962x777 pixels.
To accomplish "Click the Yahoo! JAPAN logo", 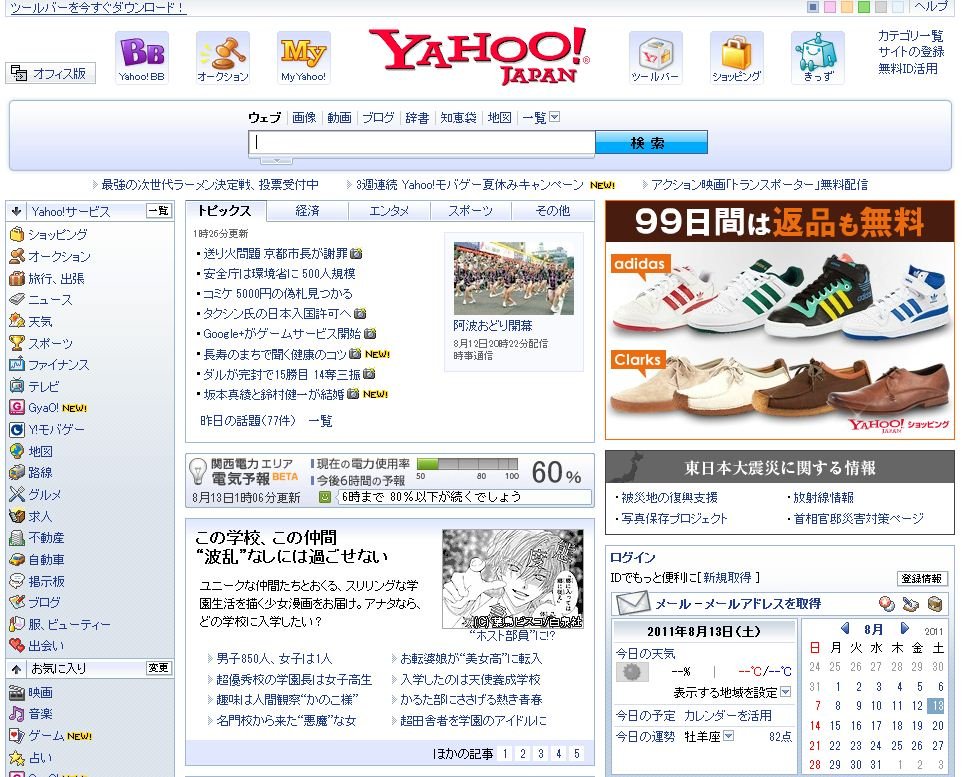I will coord(479,55).
